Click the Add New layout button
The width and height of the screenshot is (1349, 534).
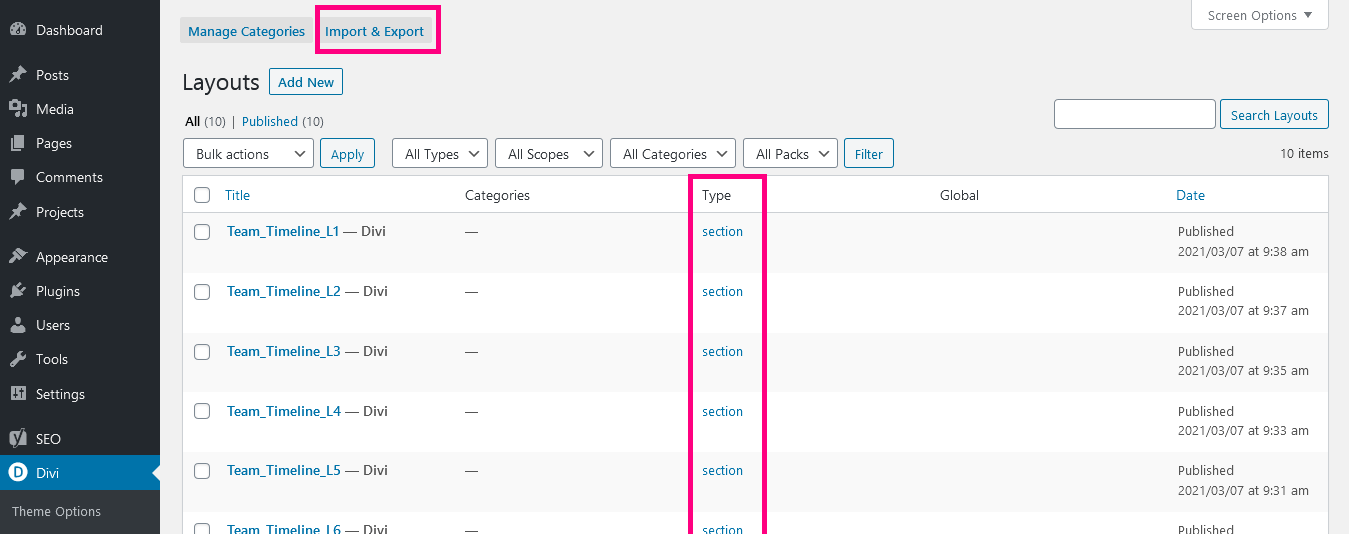point(306,82)
